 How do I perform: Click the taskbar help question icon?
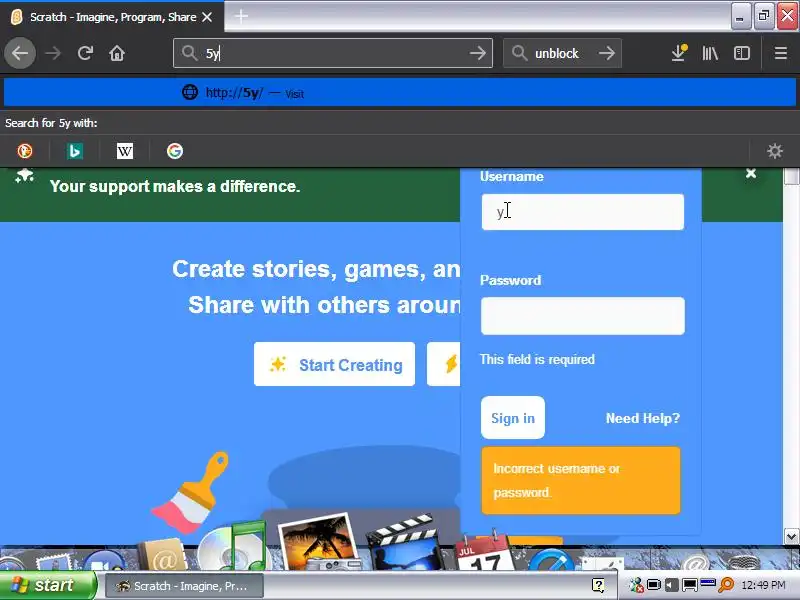598,585
